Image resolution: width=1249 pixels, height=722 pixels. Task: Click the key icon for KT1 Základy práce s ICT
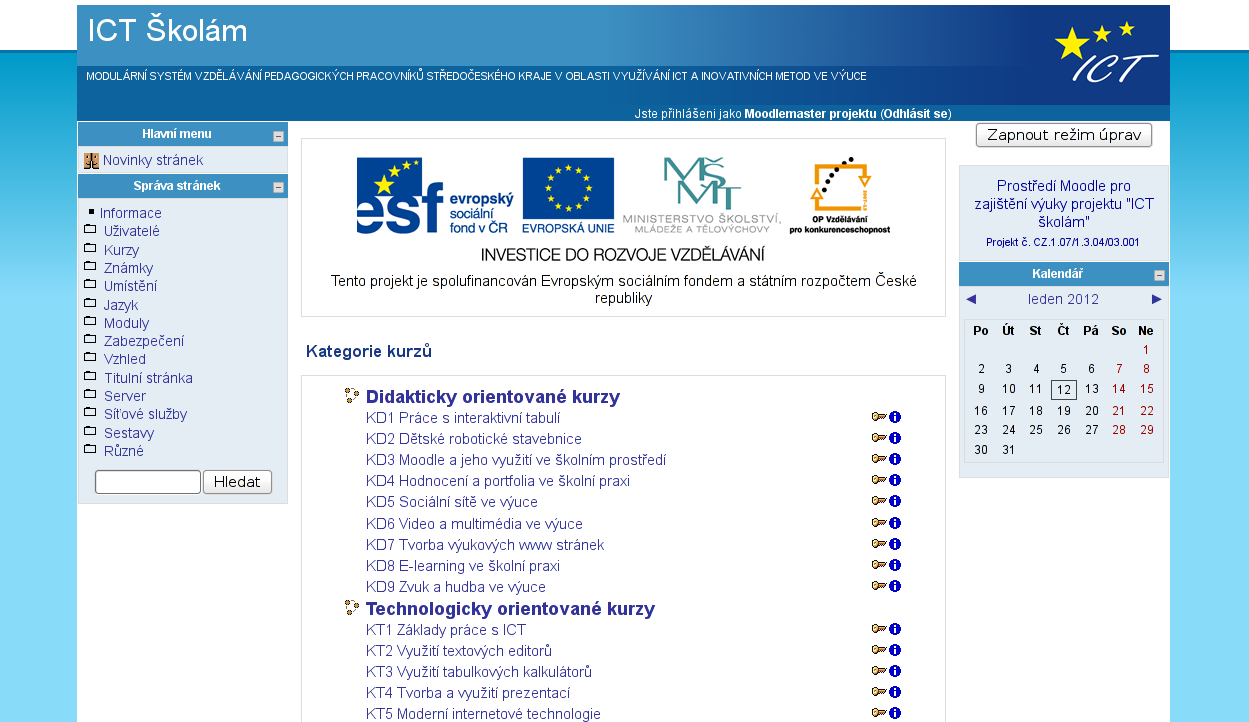pos(879,629)
